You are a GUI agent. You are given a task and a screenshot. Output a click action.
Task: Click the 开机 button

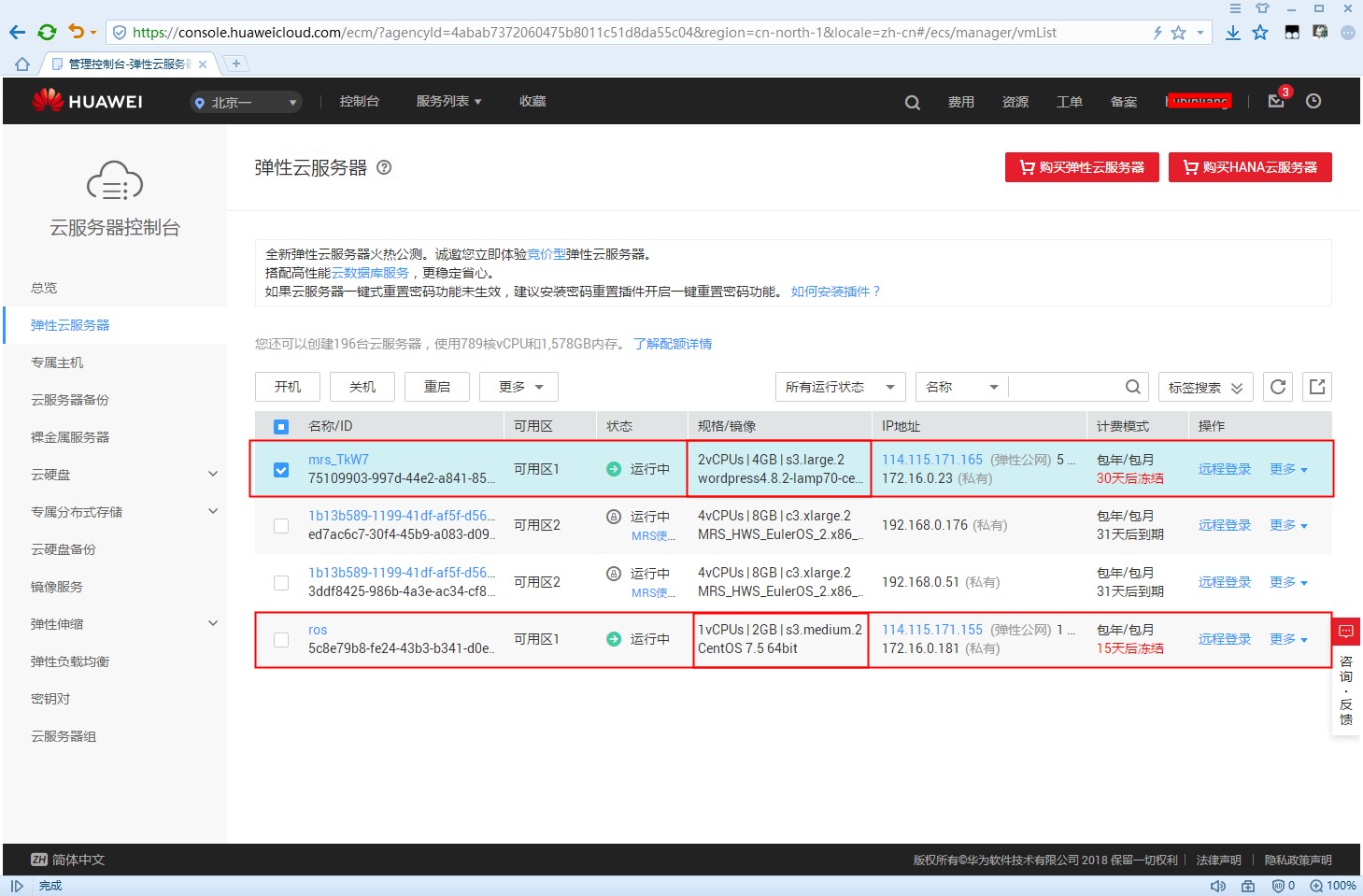pyautogui.click(x=288, y=387)
